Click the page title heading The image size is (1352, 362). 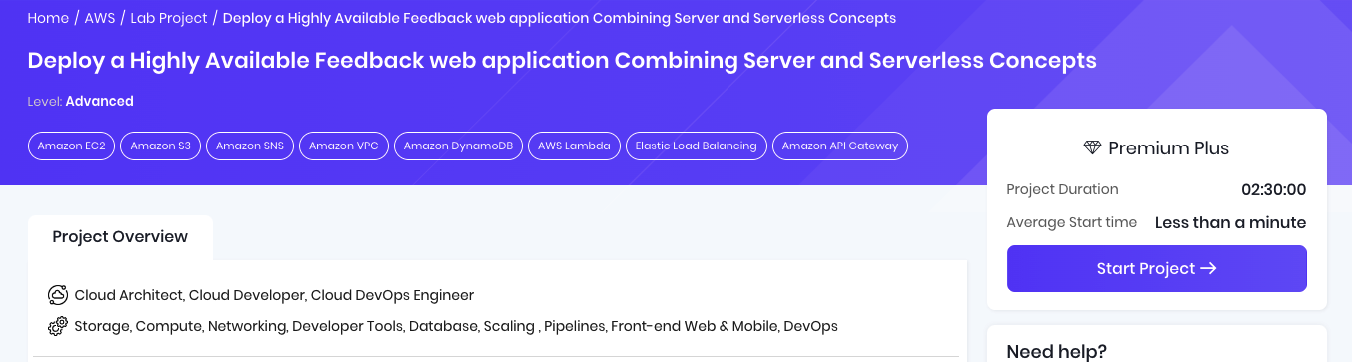tap(562, 61)
